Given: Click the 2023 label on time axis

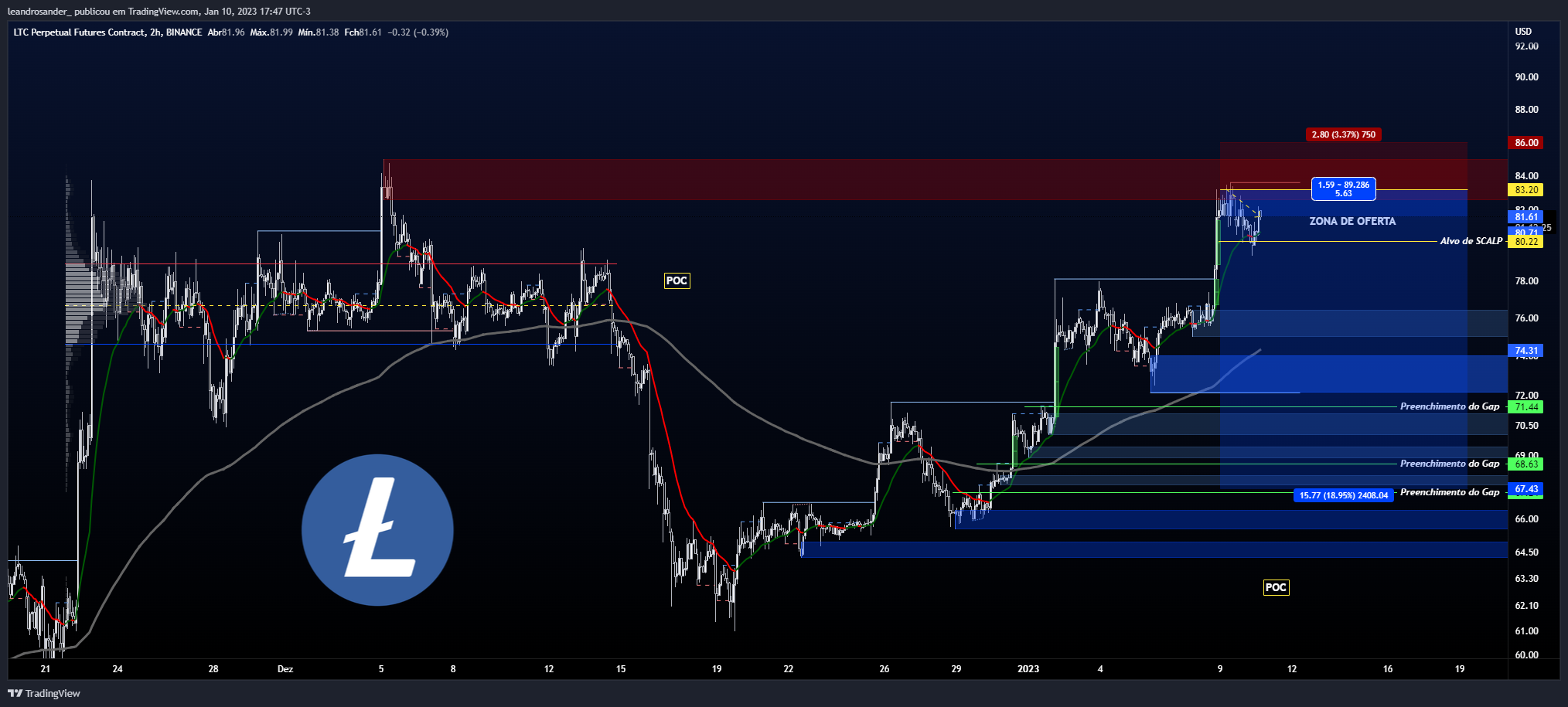Looking at the screenshot, I should coord(1028,669).
